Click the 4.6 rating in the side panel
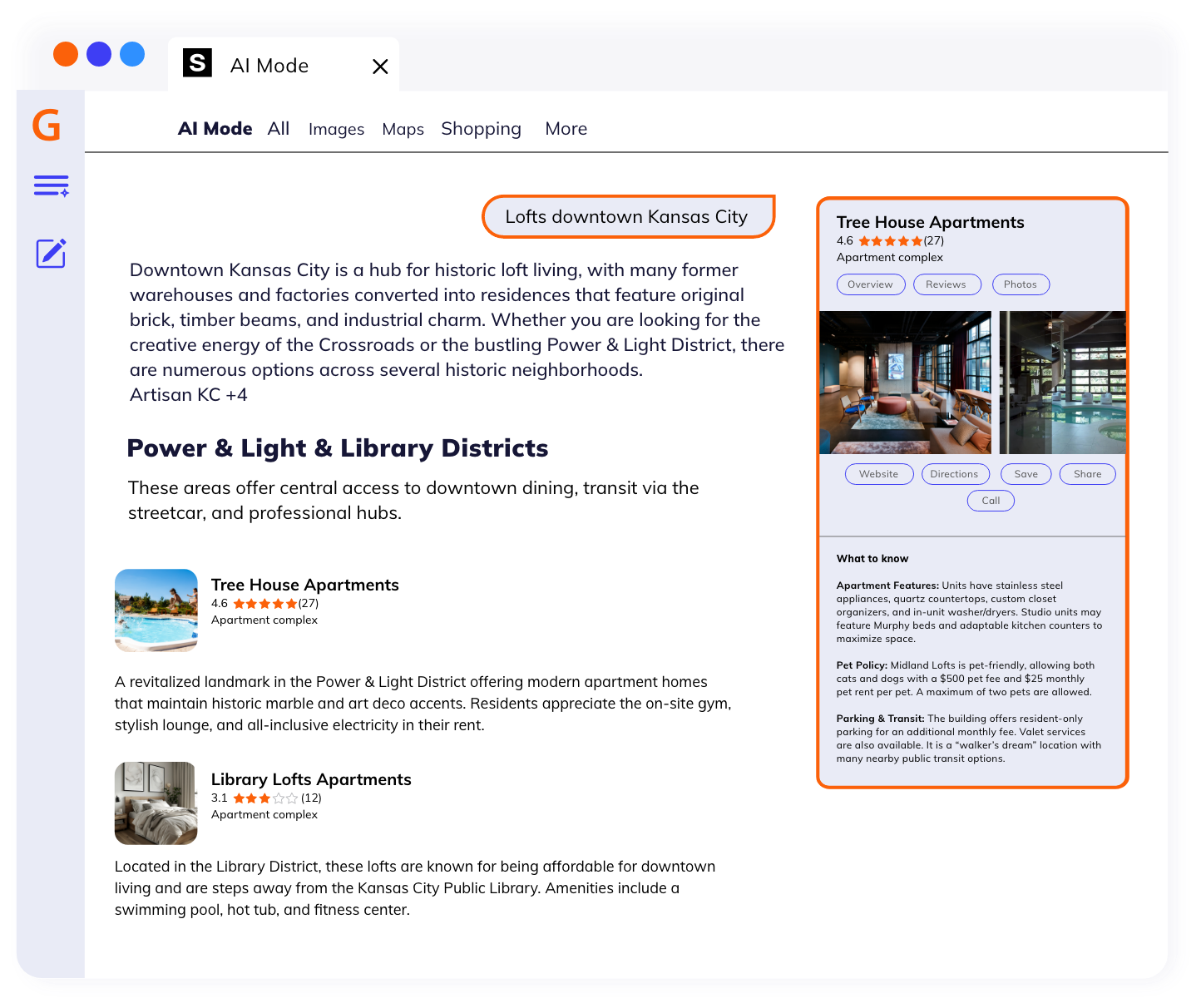1201x1008 pixels. pos(891,241)
